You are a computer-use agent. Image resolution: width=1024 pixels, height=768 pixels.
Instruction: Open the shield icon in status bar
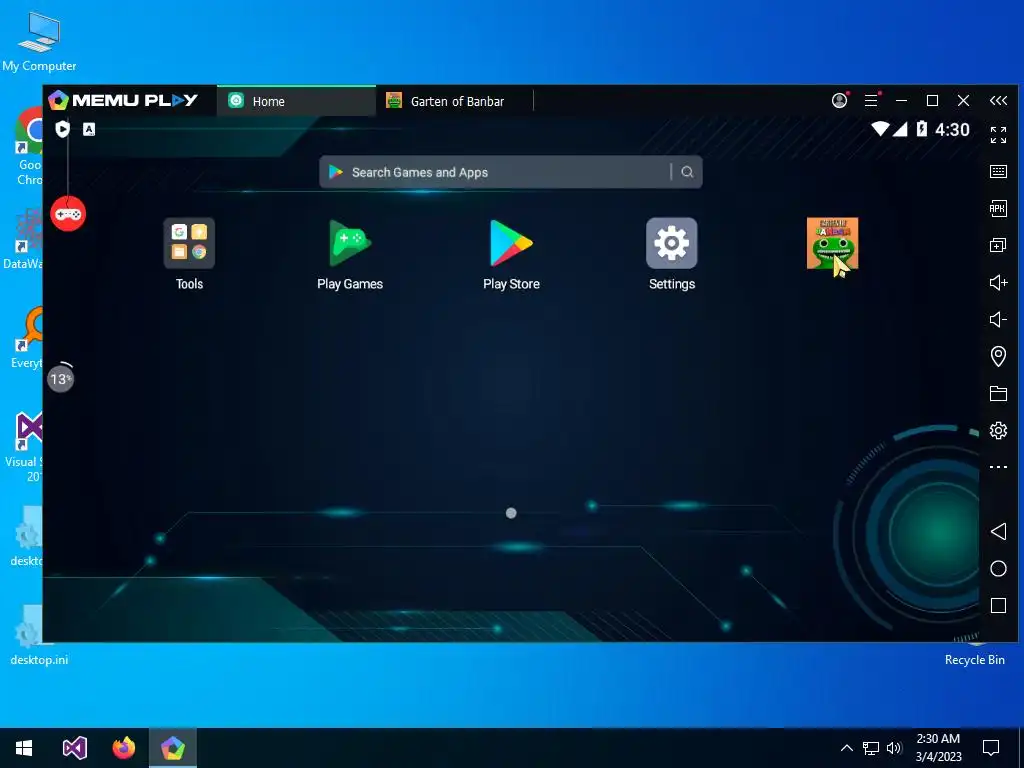click(62, 129)
